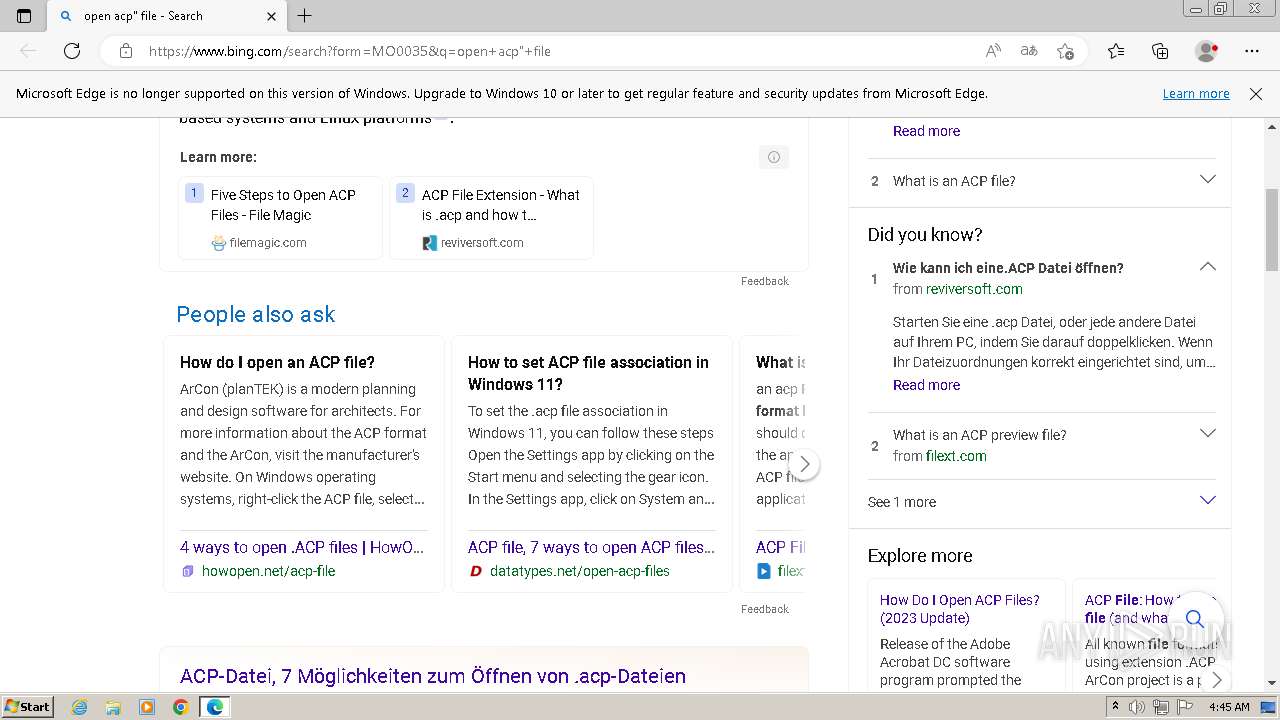View site information lock icon
The height and width of the screenshot is (720, 1280).
pos(126,51)
